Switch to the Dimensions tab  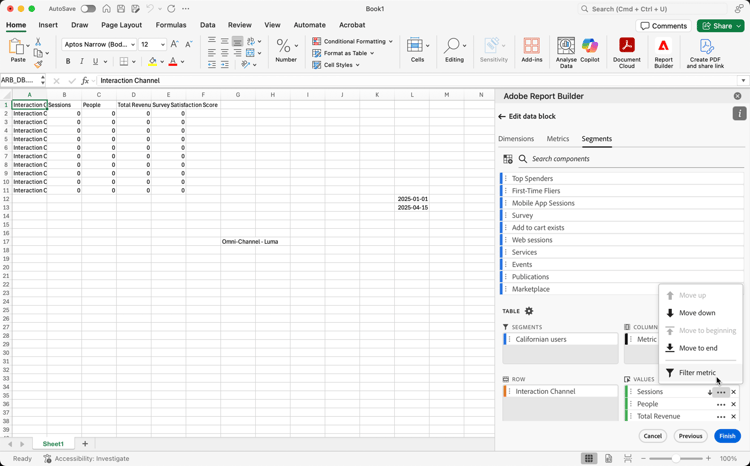pyautogui.click(x=516, y=139)
